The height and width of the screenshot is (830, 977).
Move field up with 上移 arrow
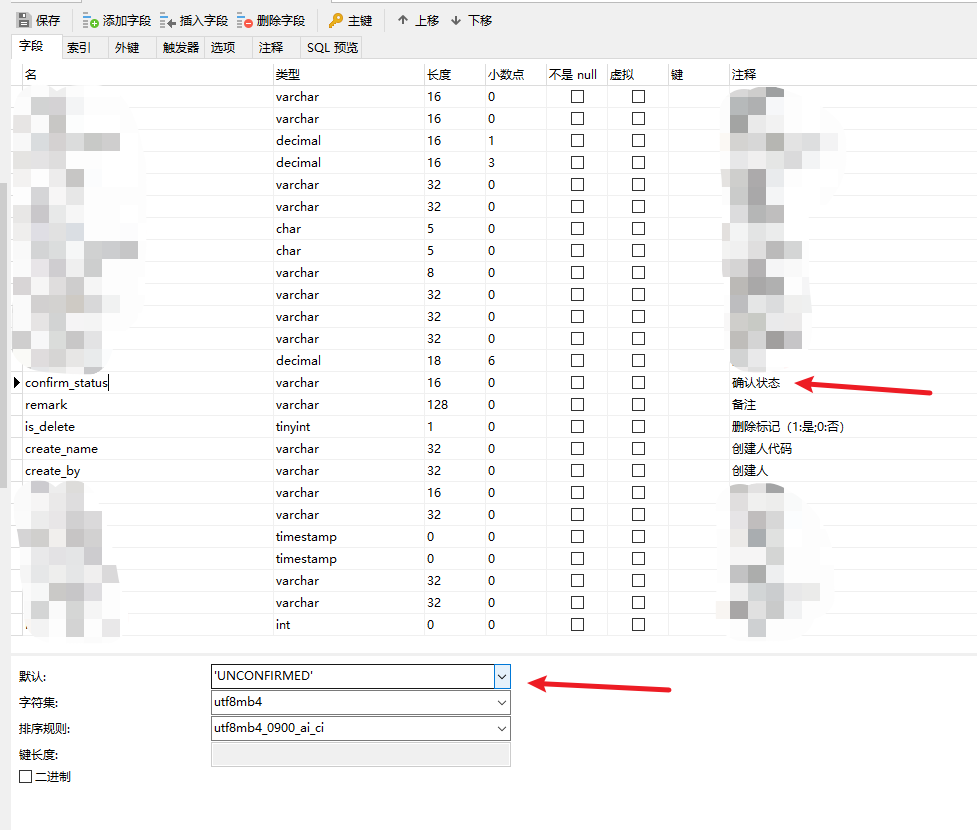(x=403, y=20)
